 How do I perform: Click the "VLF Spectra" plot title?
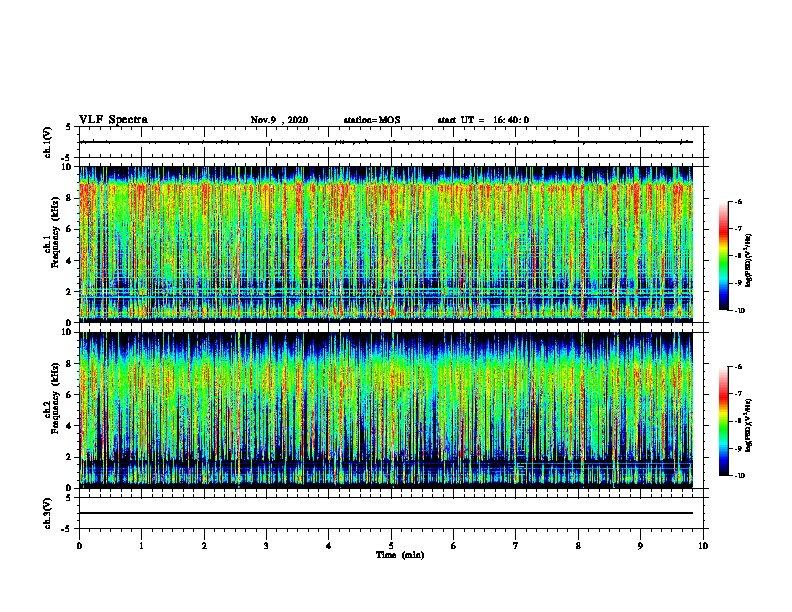click(x=113, y=120)
